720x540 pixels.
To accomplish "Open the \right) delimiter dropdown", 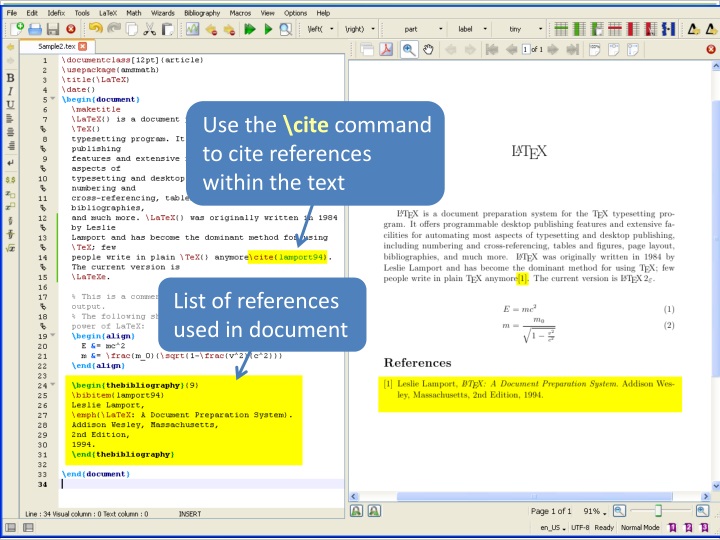I will [x=372, y=29].
